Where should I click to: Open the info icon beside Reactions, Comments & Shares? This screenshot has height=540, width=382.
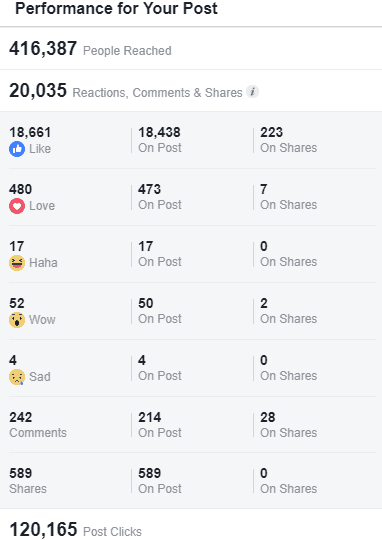click(x=252, y=92)
